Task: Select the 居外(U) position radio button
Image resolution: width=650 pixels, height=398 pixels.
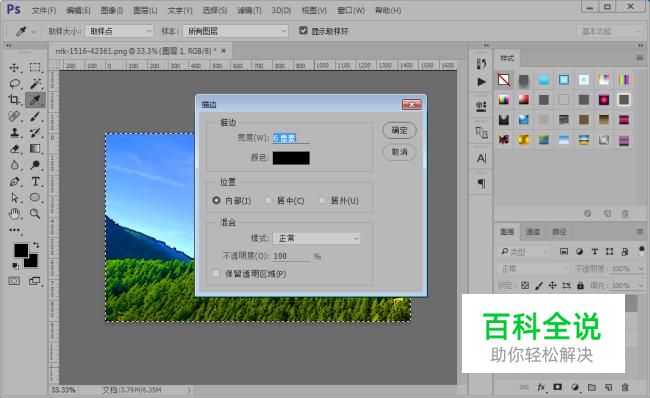Action: pos(322,200)
